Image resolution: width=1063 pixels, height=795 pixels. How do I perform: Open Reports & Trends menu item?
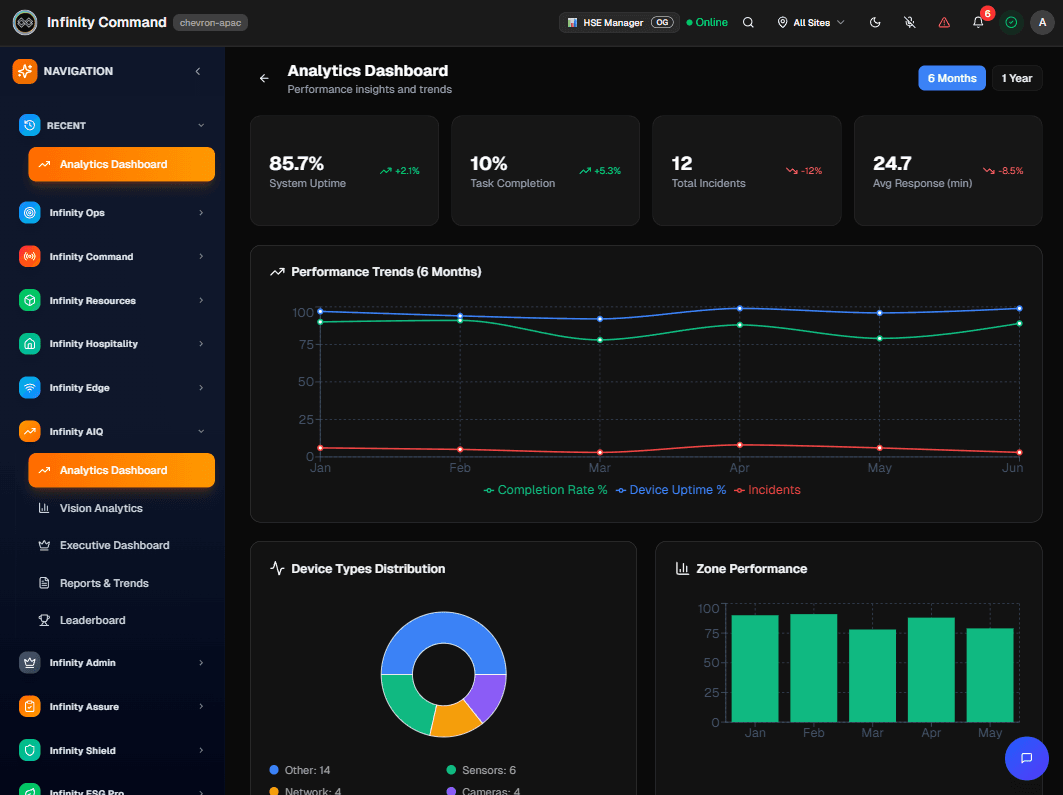(x=121, y=583)
